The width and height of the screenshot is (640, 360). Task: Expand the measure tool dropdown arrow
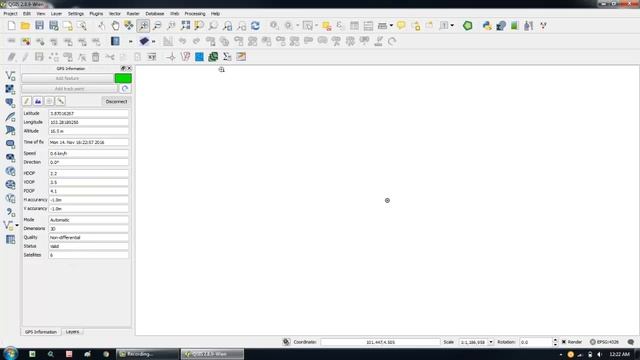391,26
